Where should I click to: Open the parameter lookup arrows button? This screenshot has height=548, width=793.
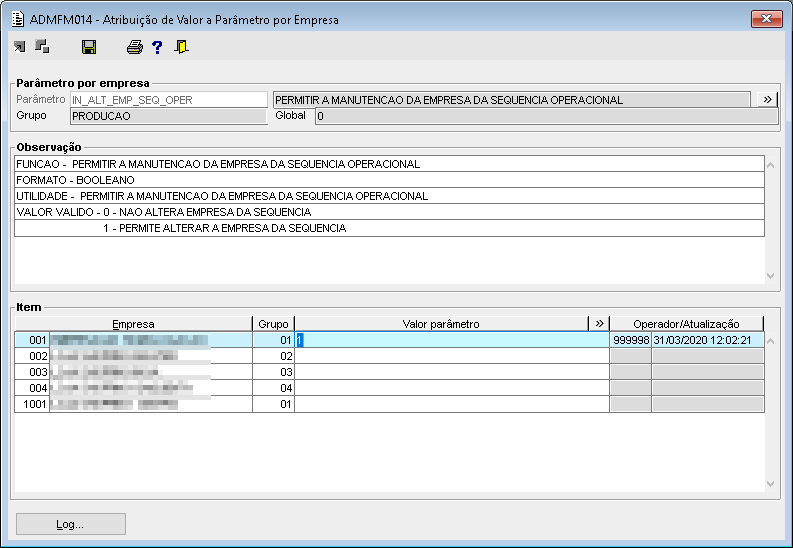(767, 100)
